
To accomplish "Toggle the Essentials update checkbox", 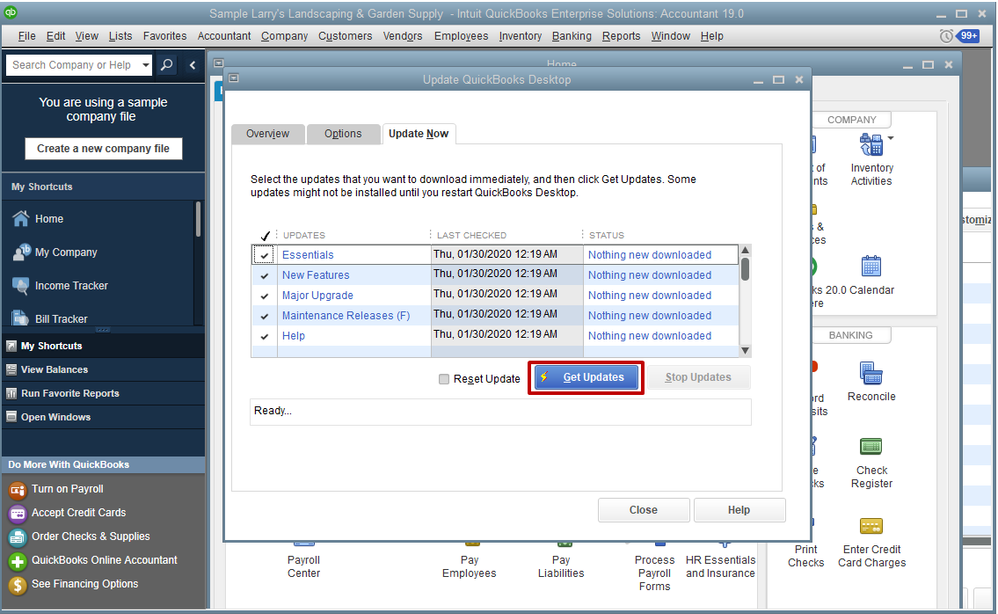I will (x=264, y=255).
